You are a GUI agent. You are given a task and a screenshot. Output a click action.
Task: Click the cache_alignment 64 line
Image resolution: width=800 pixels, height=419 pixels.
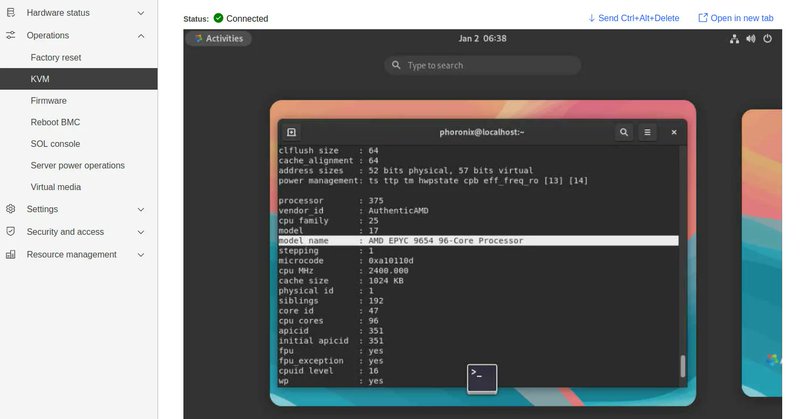[x=328, y=161]
